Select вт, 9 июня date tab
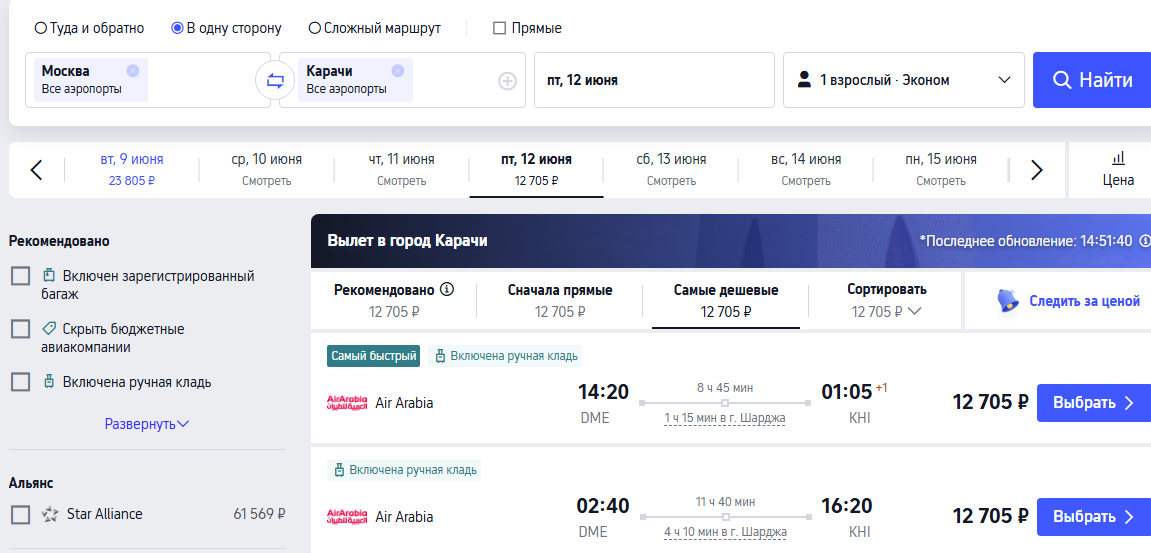The width and height of the screenshot is (1151, 553). 131,169
